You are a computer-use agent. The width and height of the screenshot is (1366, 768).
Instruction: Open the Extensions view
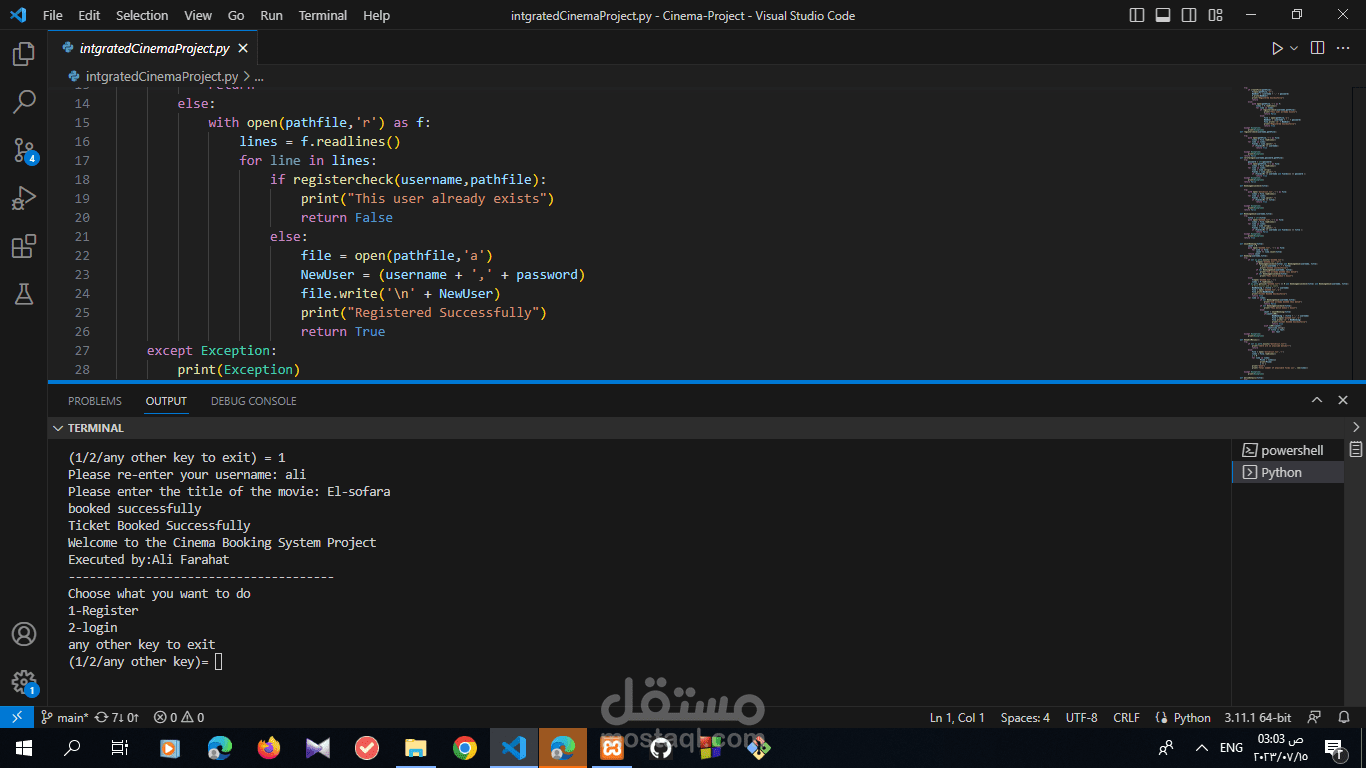click(24, 246)
